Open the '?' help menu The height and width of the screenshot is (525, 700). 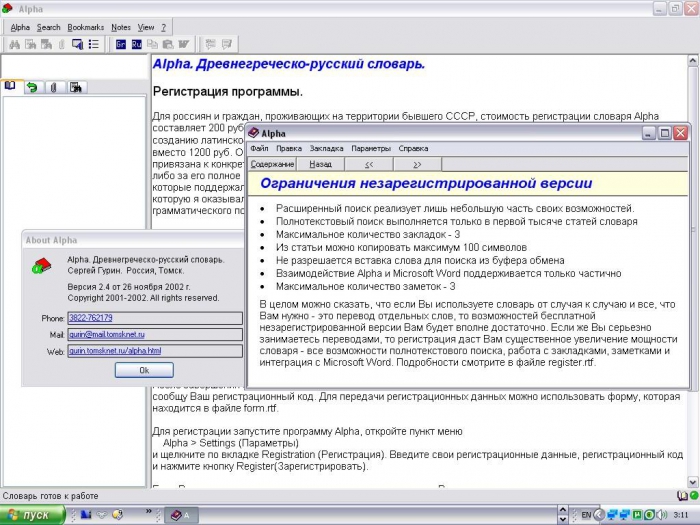pyautogui.click(x=163, y=27)
